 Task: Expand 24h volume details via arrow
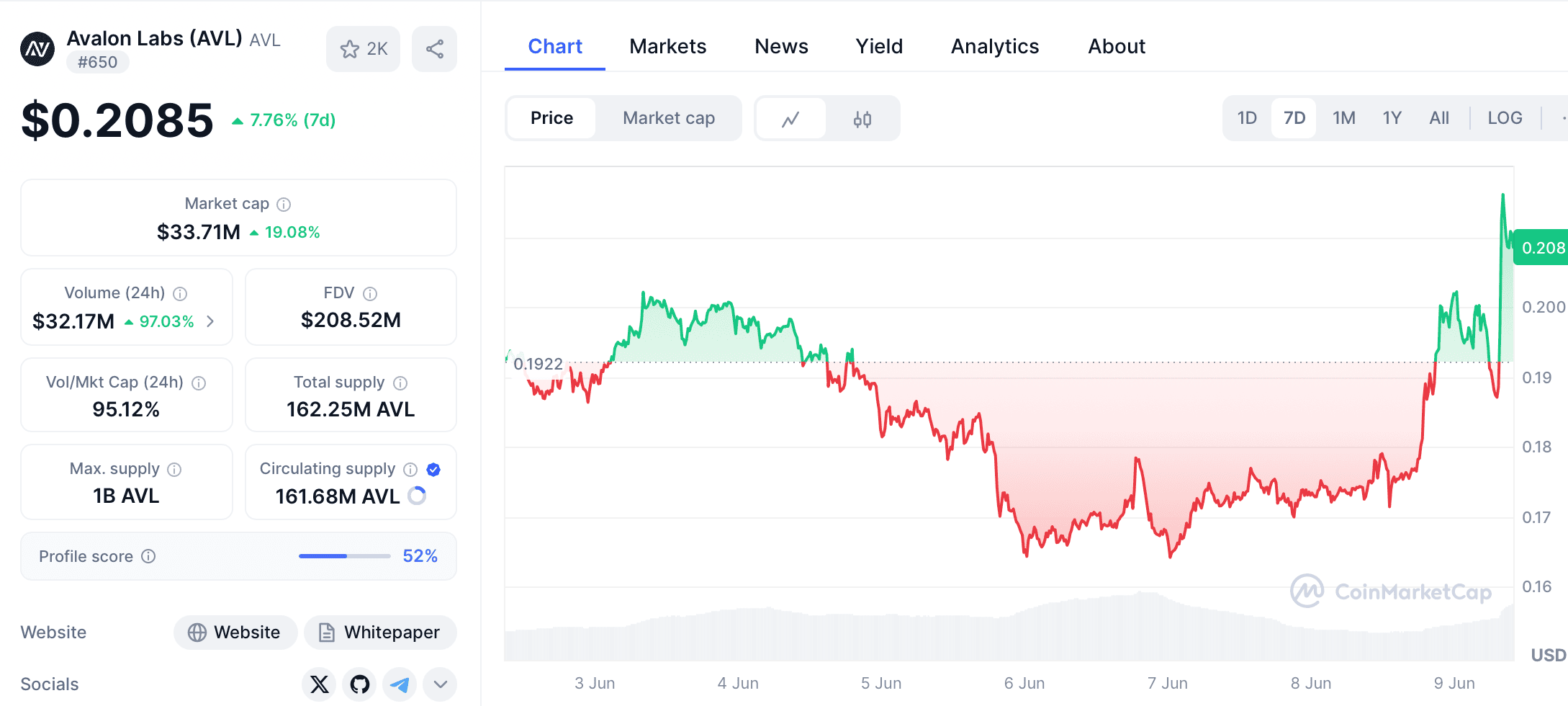(211, 321)
